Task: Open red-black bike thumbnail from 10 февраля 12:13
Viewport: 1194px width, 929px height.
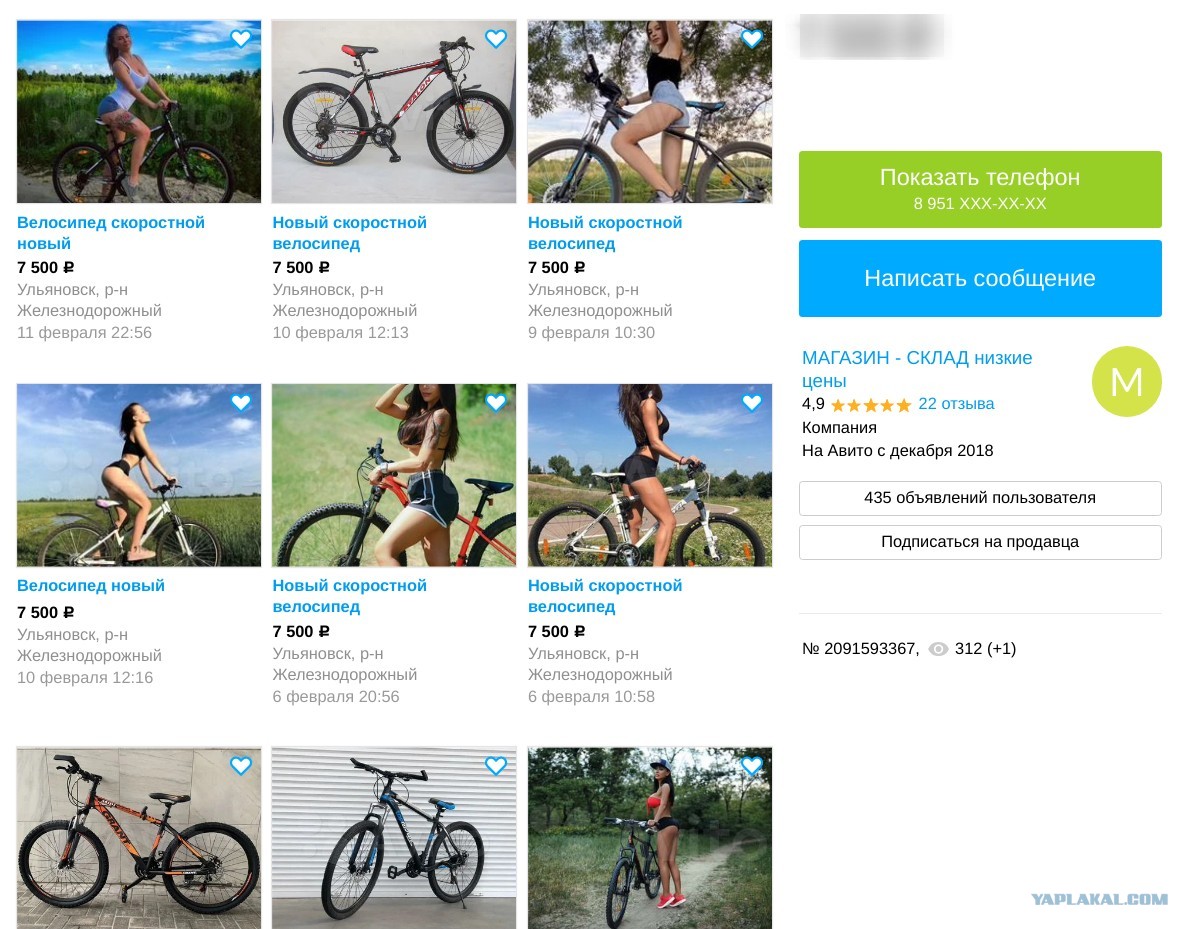Action: 394,112
